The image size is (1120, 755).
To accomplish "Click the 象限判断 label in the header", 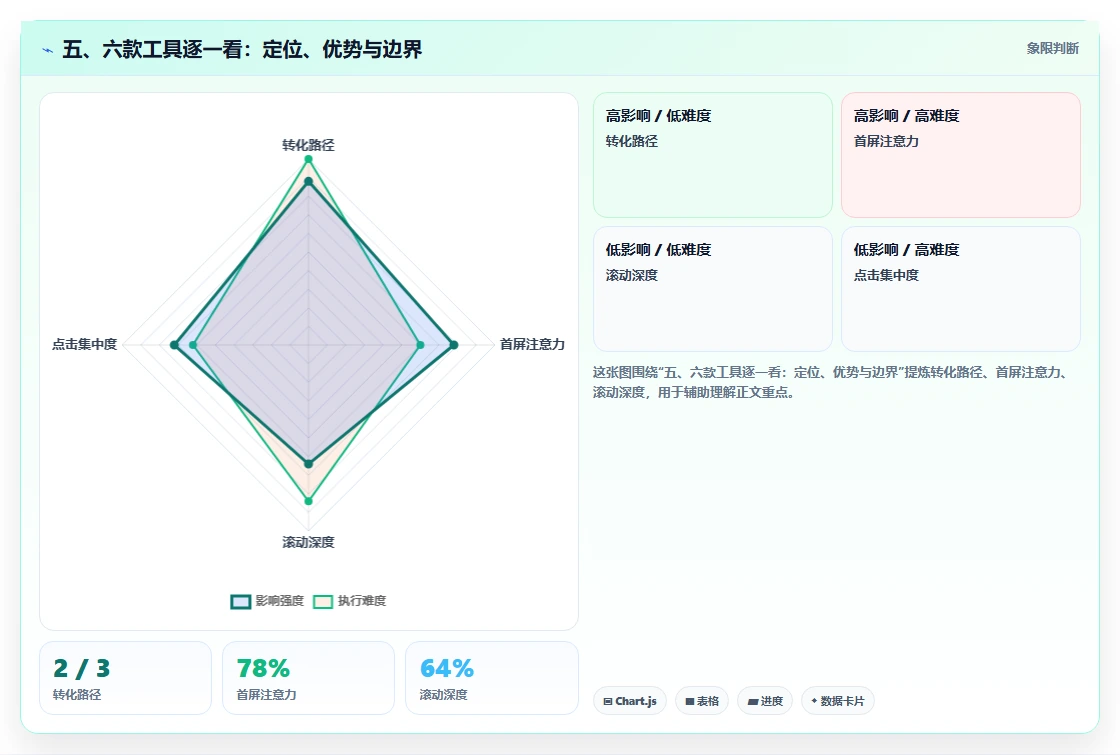I will (1053, 49).
